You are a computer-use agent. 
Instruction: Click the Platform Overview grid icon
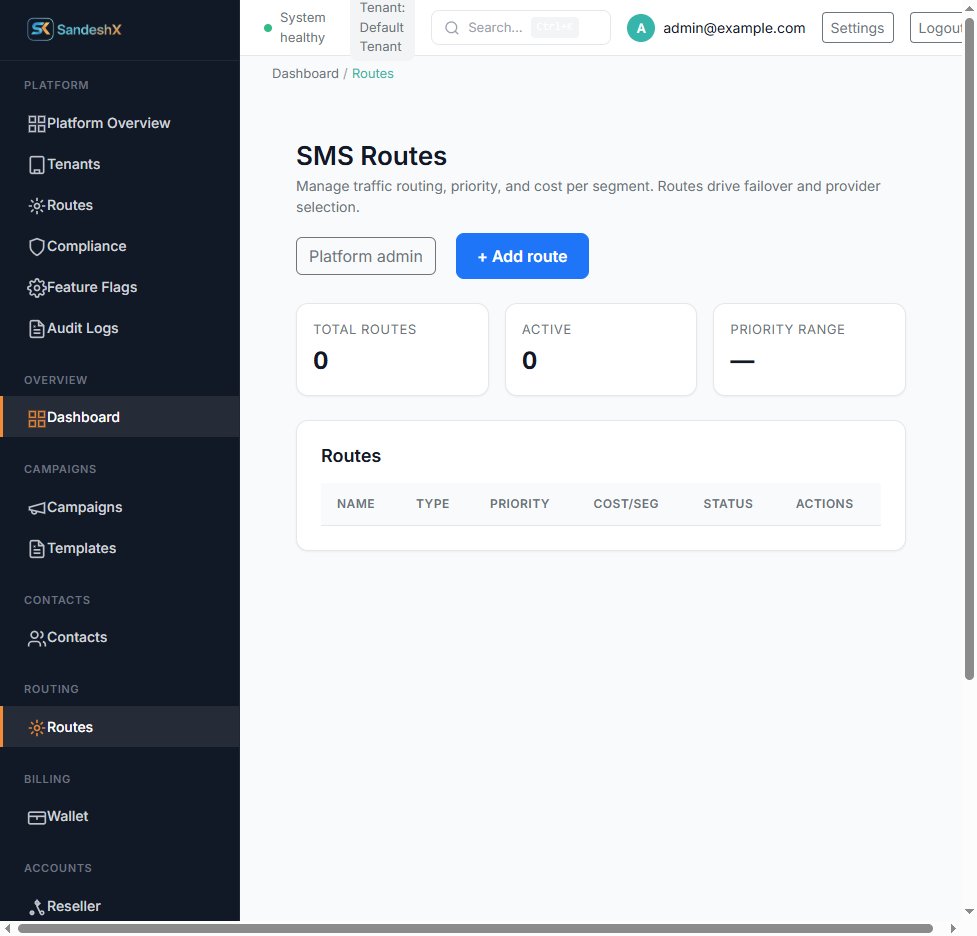(37, 123)
